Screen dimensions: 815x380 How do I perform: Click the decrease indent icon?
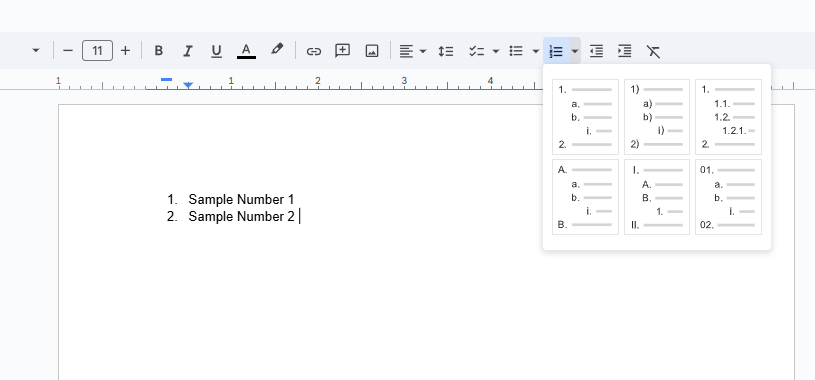(x=596, y=51)
